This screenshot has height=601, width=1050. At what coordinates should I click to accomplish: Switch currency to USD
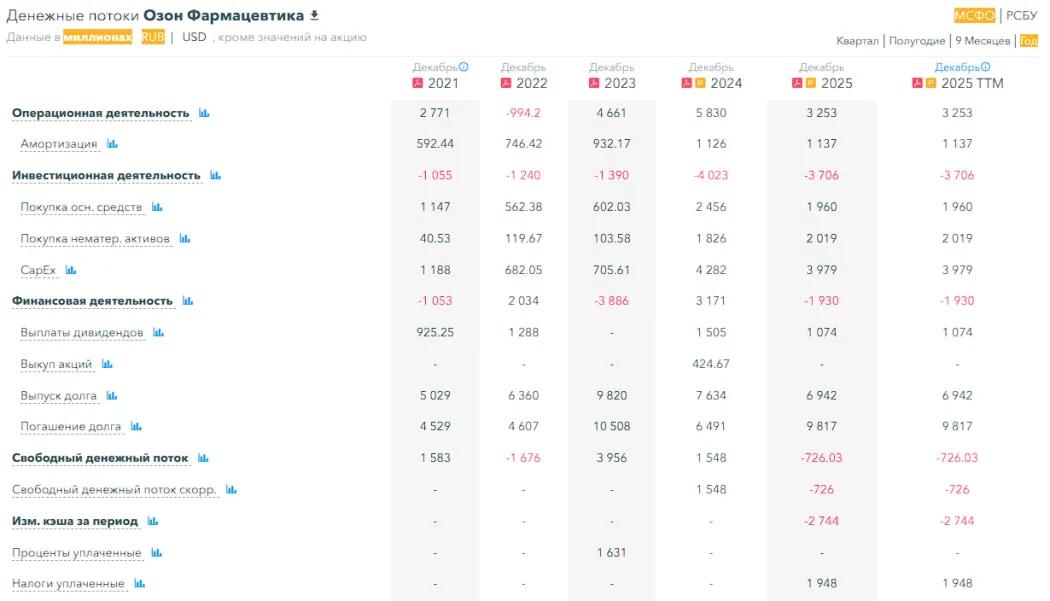coord(194,37)
